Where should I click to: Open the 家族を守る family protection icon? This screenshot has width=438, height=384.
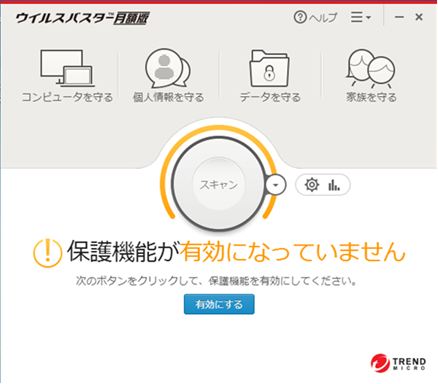tap(371, 69)
